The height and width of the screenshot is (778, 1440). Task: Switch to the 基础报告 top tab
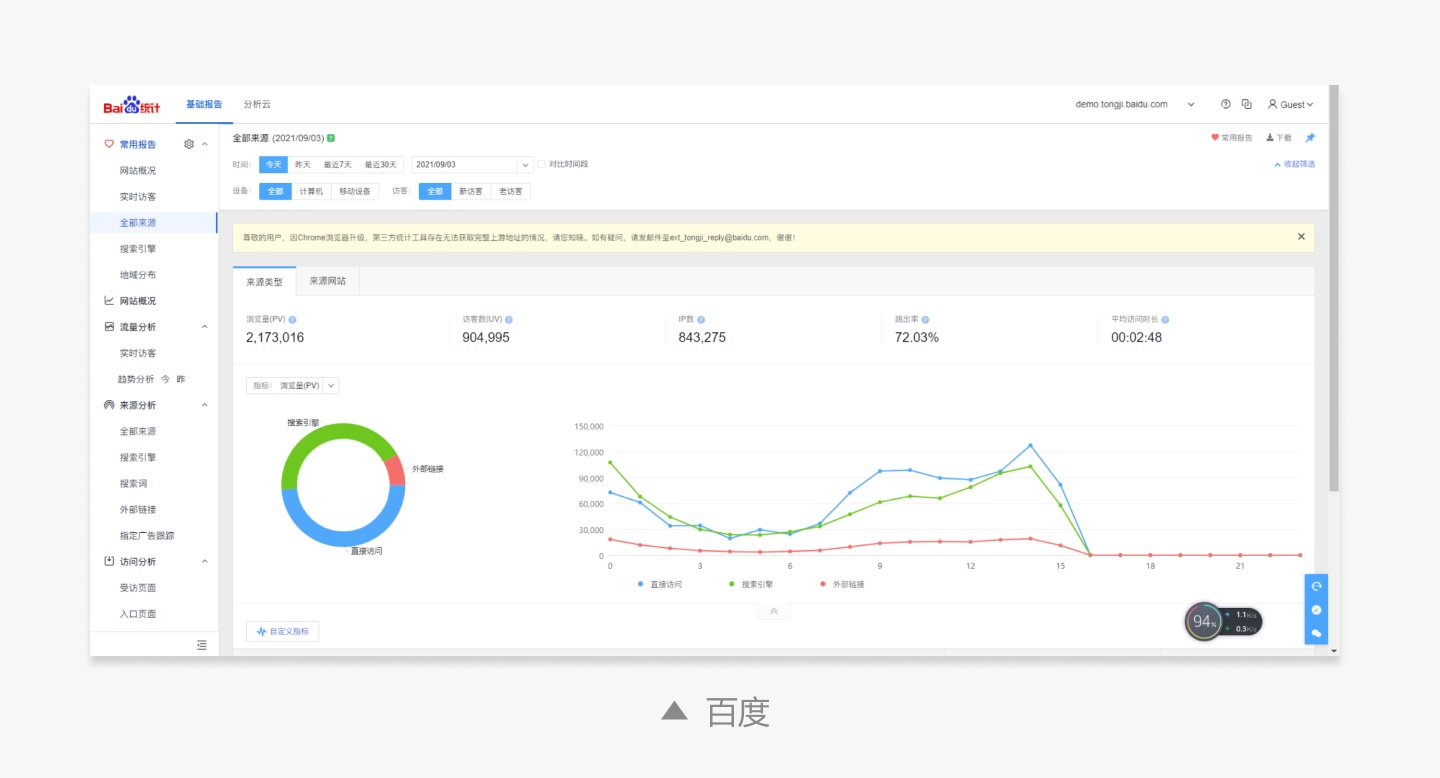(x=204, y=104)
